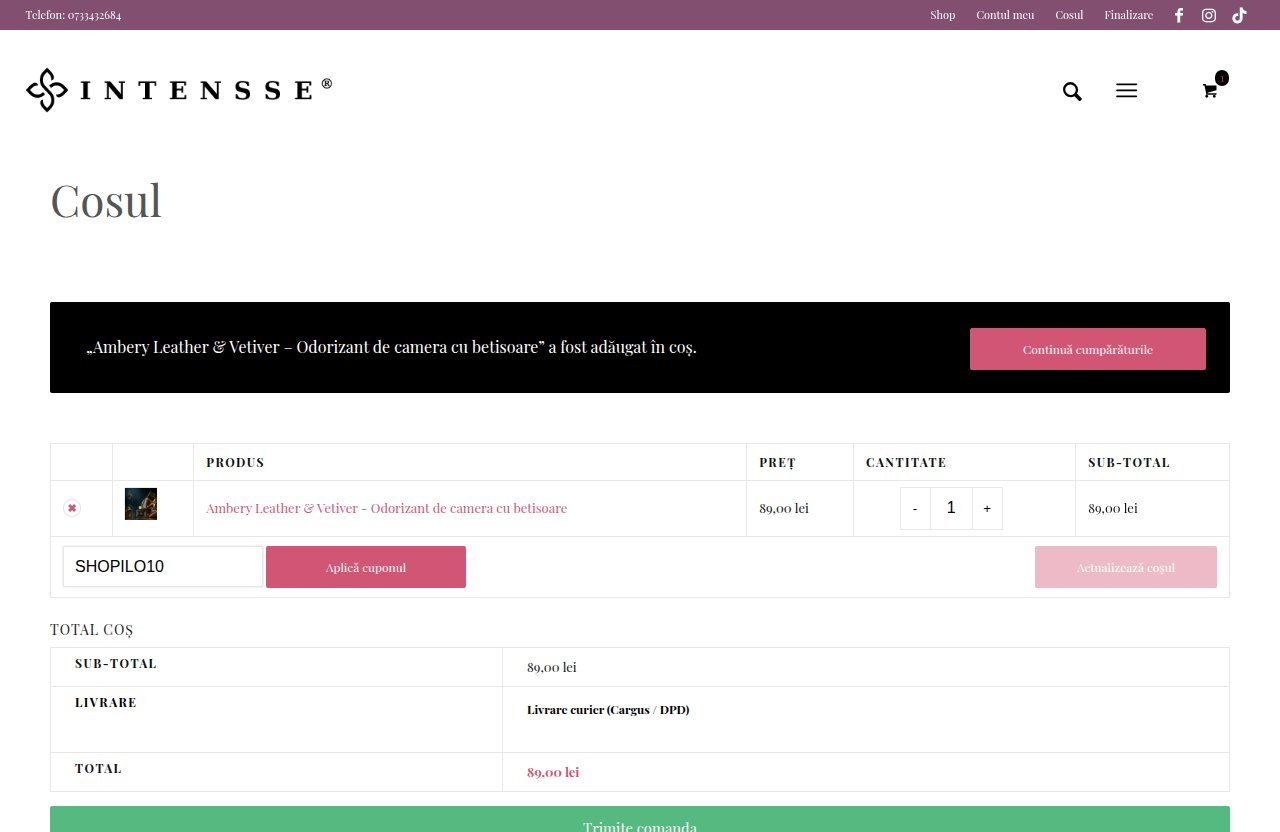Click the product row sub-total 89,00 lei
The height and width of the screenshot is (832, 1280).
1113,508
